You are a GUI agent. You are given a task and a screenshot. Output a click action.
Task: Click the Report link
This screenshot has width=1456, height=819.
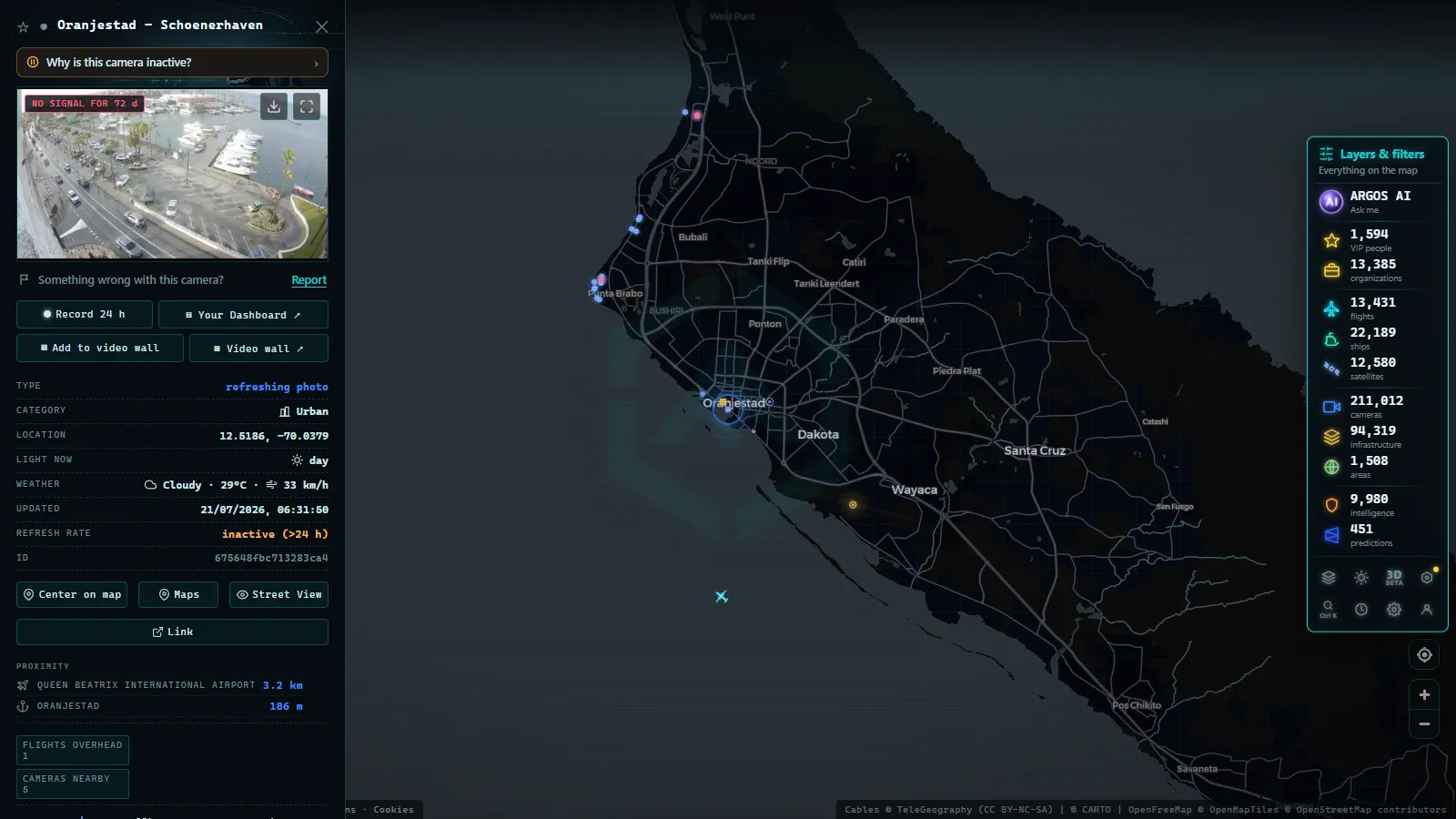(x=308, y=280)
